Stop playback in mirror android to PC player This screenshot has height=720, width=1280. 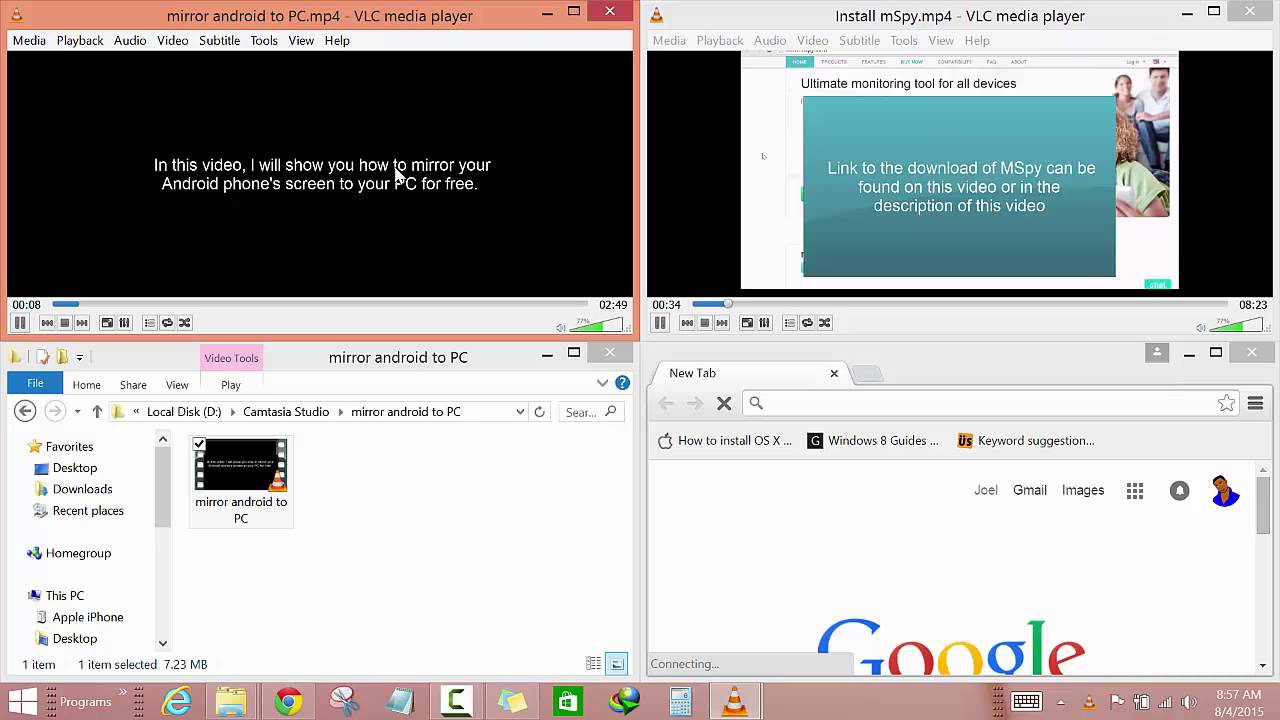point(64,323)
